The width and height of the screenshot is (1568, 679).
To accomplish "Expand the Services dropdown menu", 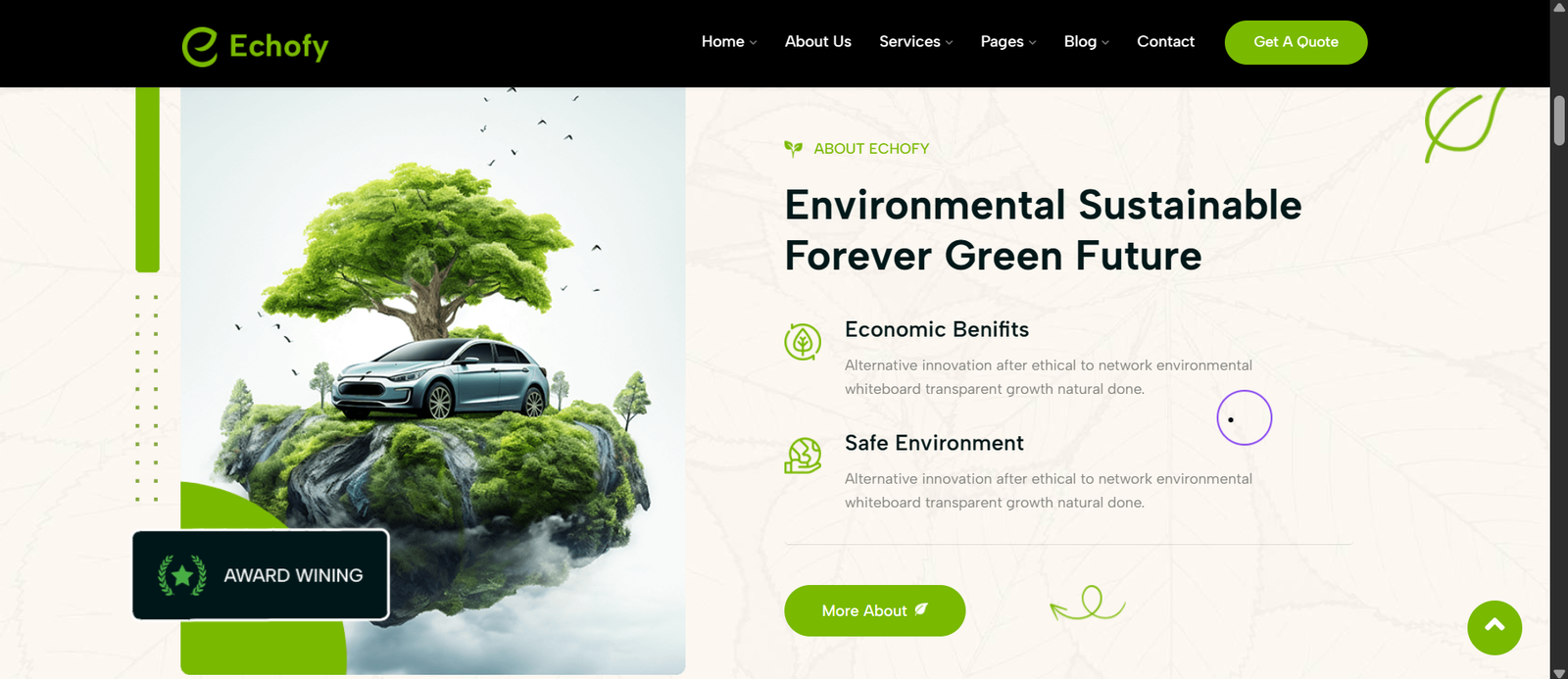I will click(x=915, y=41).
